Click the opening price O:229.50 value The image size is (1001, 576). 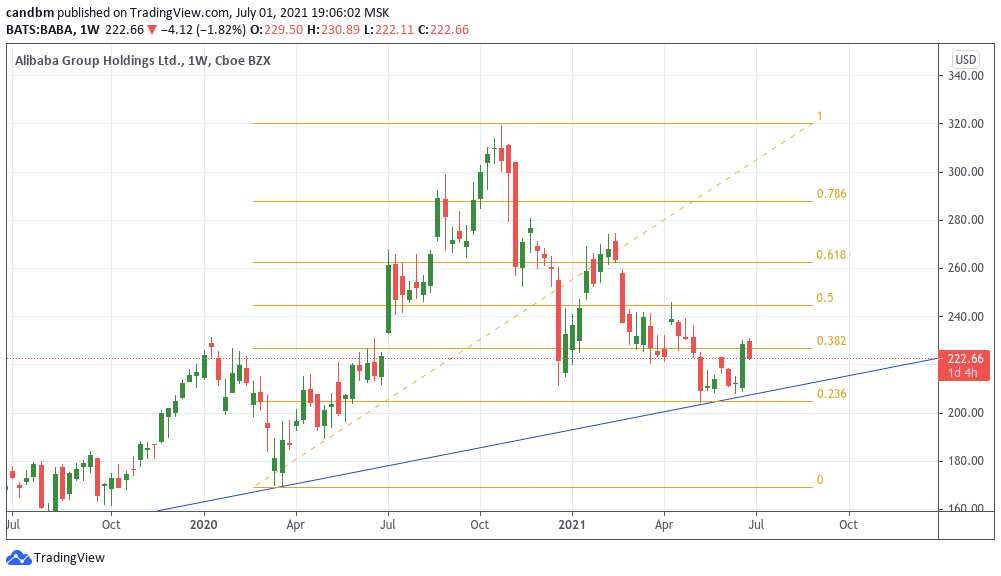click(276, 29)
